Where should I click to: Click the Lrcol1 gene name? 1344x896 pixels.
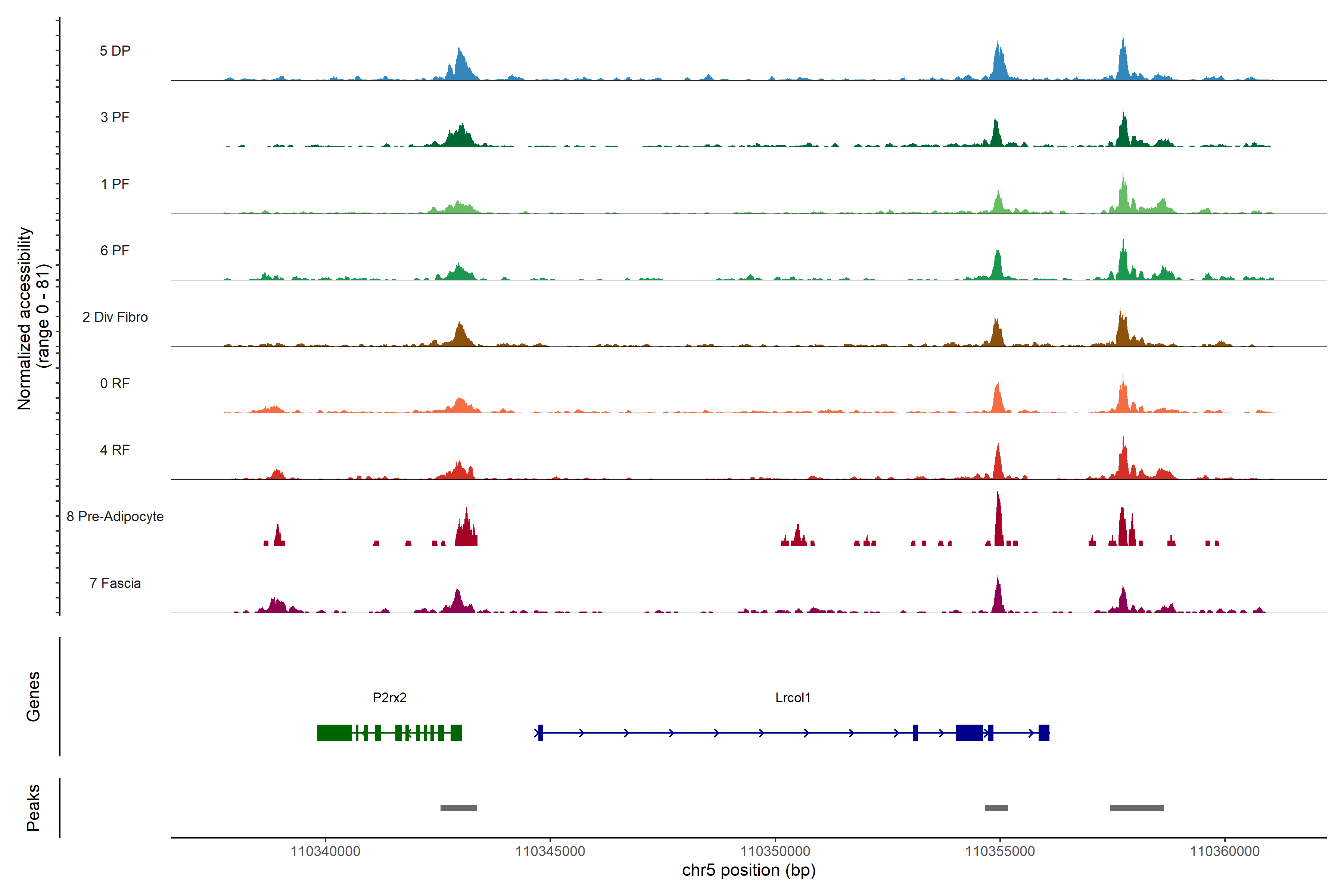(793, 698)
